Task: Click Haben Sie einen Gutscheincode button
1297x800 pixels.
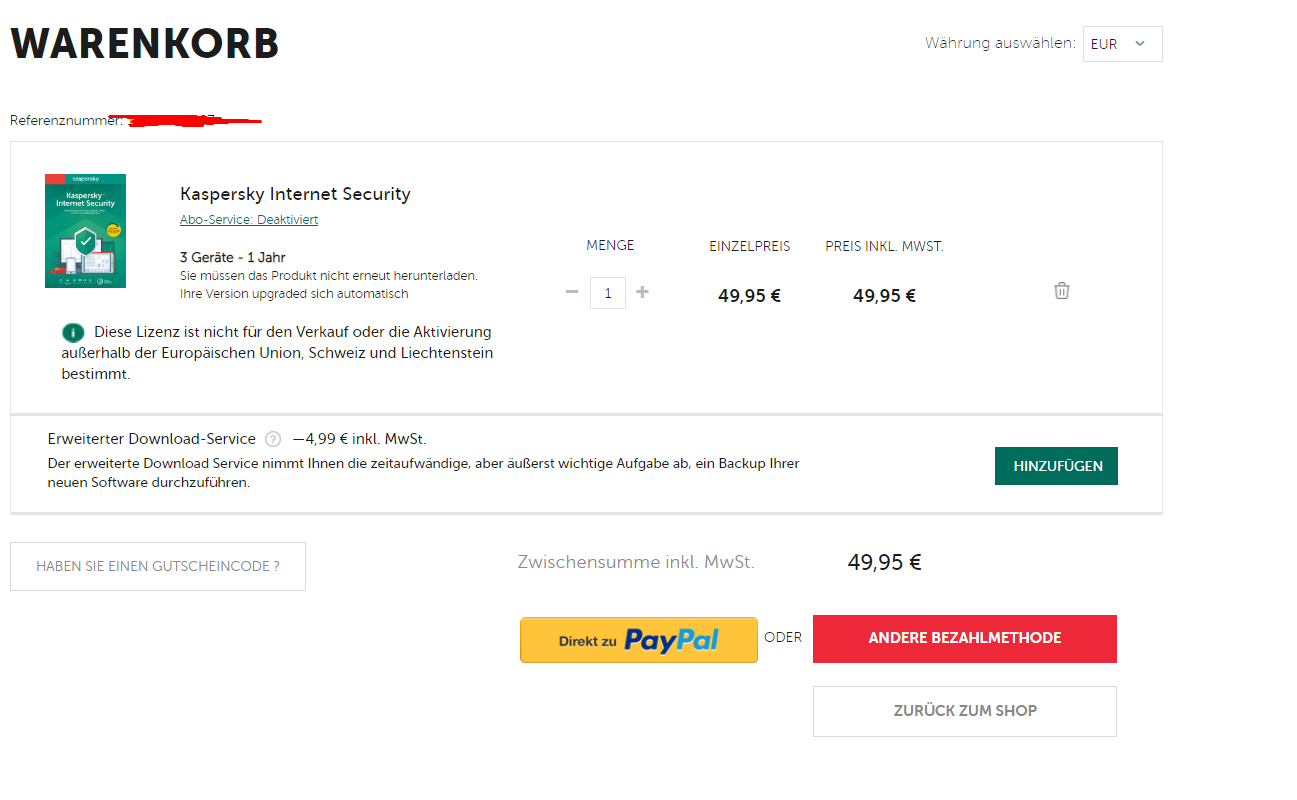Action: click(158, 566)
